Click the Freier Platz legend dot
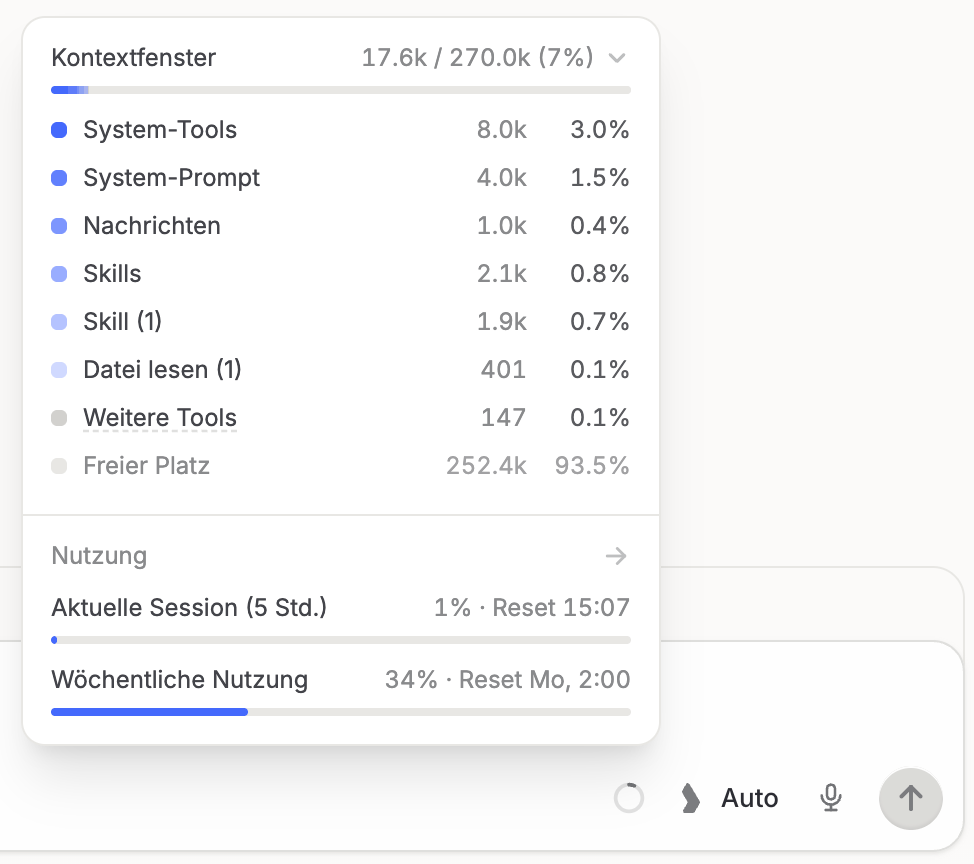The width and height of the screenshot is (974, 864). [x=59, y=466]
